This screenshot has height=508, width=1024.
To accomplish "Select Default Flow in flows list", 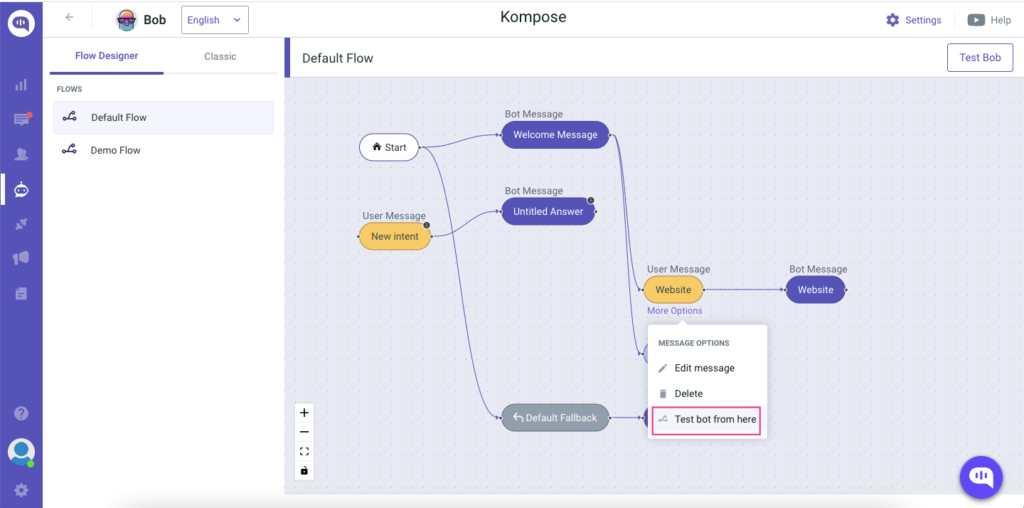I will (163, 118).
